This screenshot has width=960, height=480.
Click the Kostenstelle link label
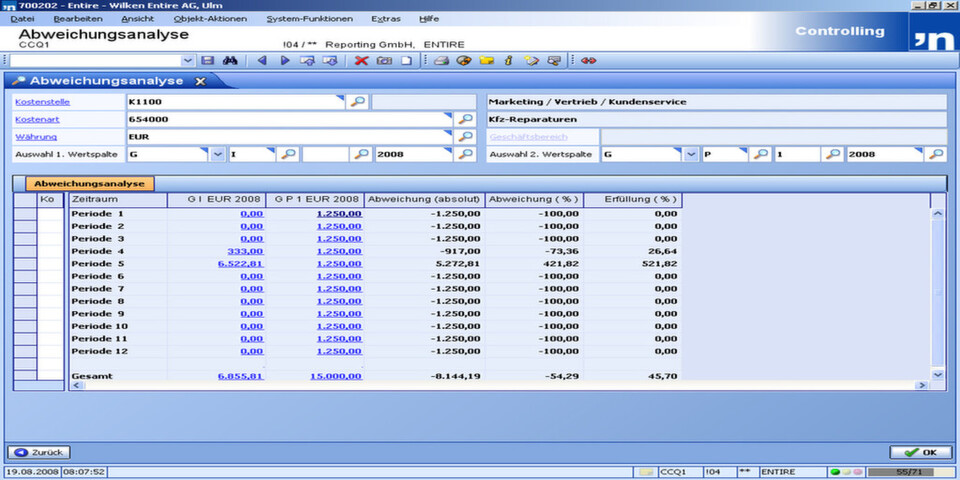pyautogui.click(x=42, y=102)
